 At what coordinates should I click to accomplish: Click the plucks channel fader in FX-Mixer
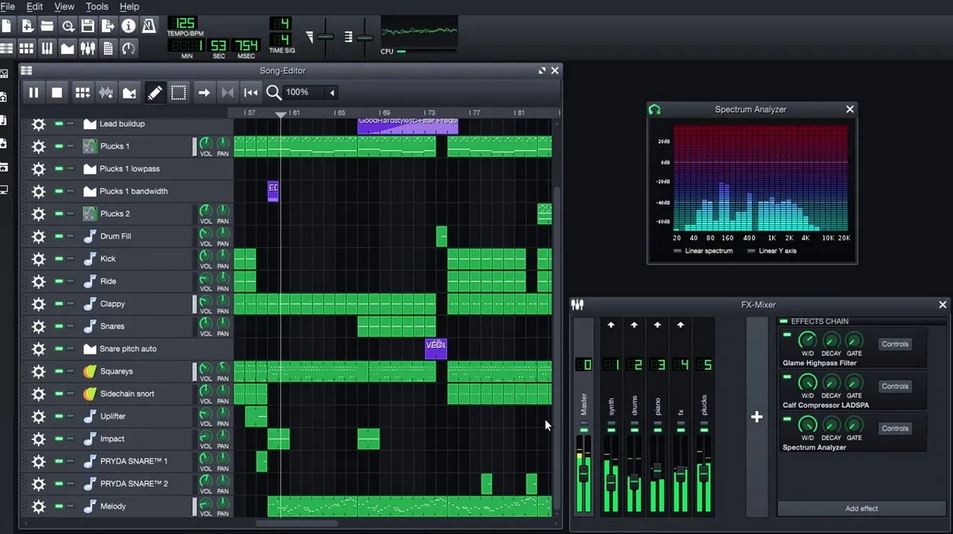pos(704,473)
